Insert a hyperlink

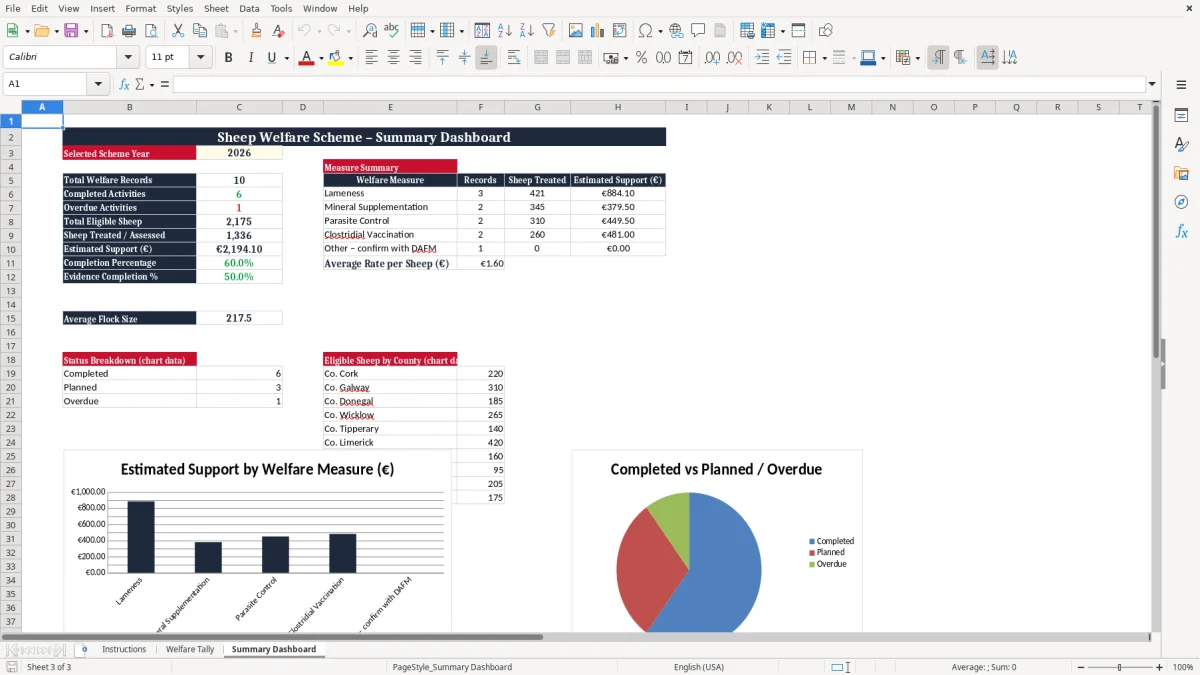(676, 31)
